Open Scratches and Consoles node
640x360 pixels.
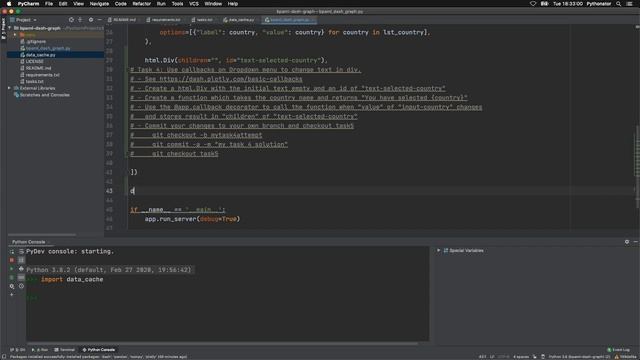click(x=42, y=95)
